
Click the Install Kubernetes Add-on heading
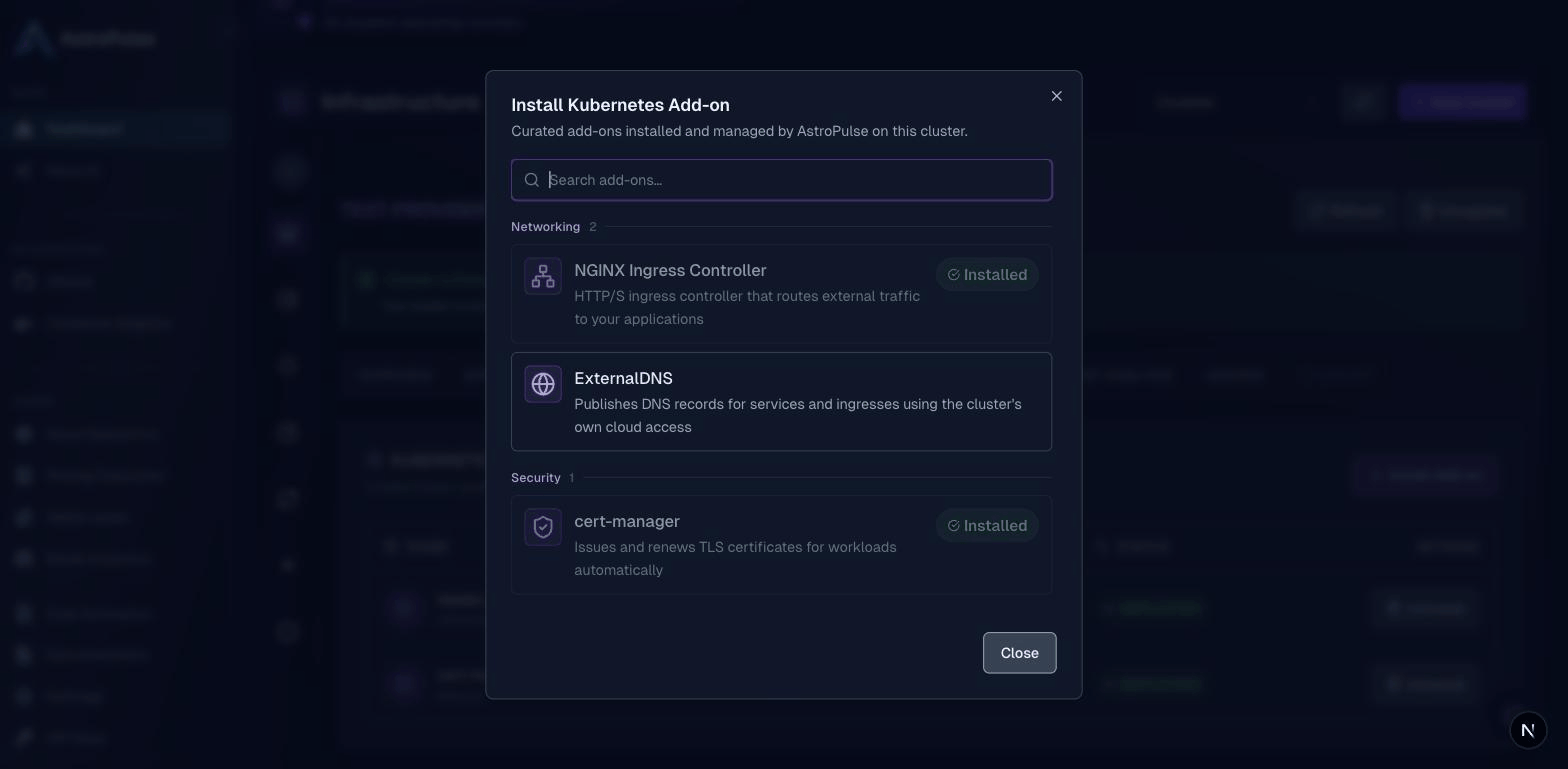pyautogui.click(x=620, y=105)
